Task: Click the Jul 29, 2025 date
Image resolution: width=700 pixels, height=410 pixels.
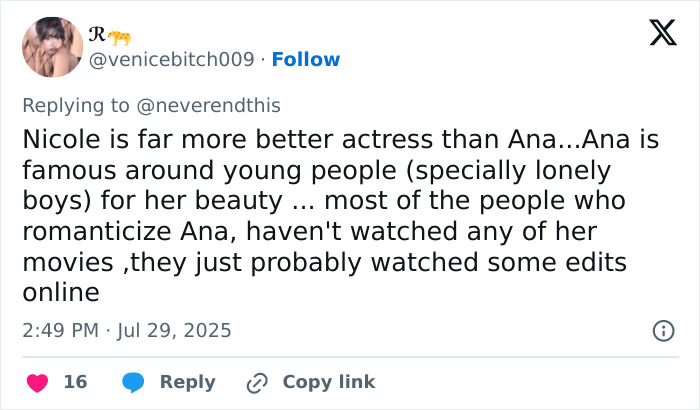Action: (174, 330)
